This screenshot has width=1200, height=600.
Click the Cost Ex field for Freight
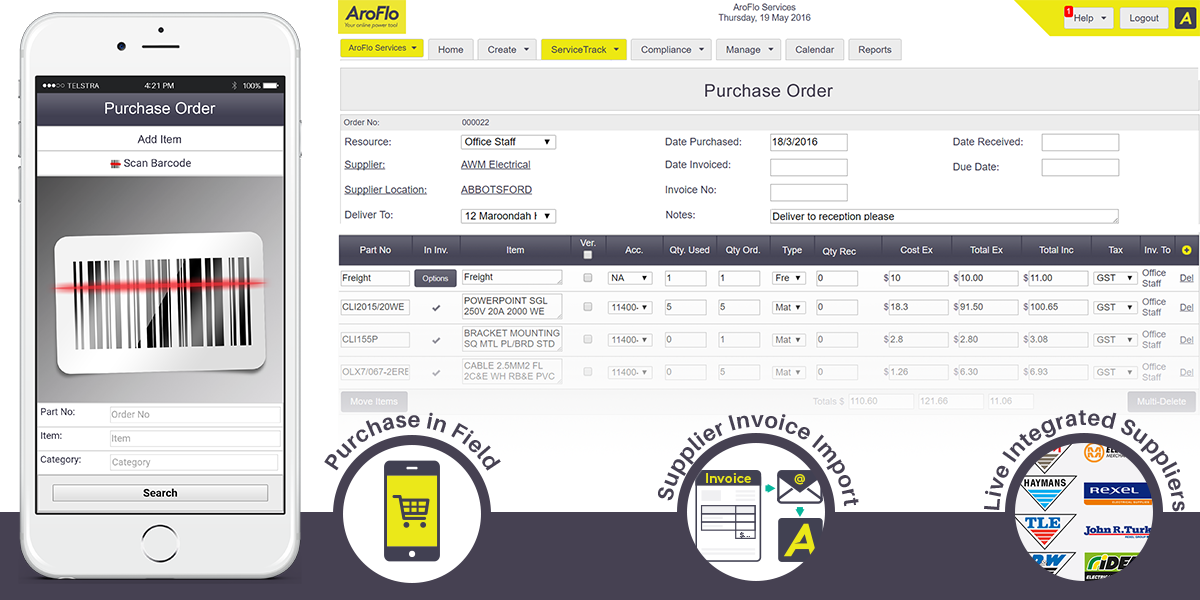click(919, 278)
